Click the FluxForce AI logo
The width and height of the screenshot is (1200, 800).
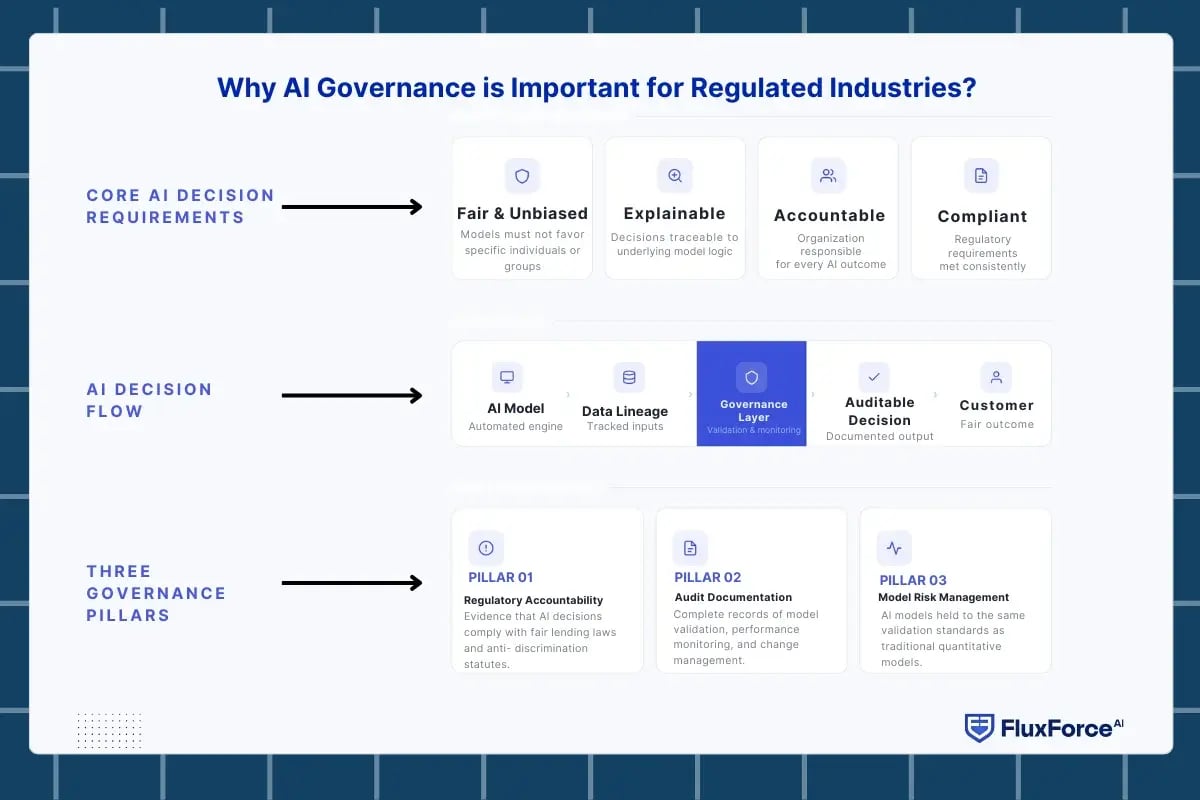[x=1043, y=728]
